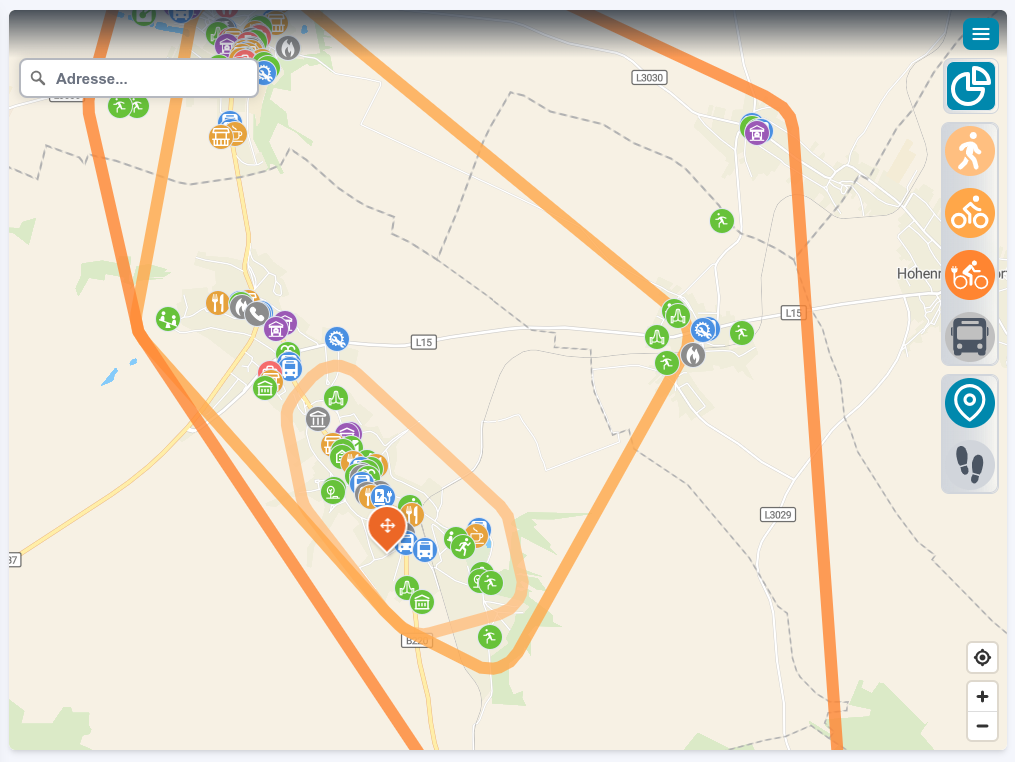Click the Adresse search field
1015x762 pixels.
tap(150, 78)
